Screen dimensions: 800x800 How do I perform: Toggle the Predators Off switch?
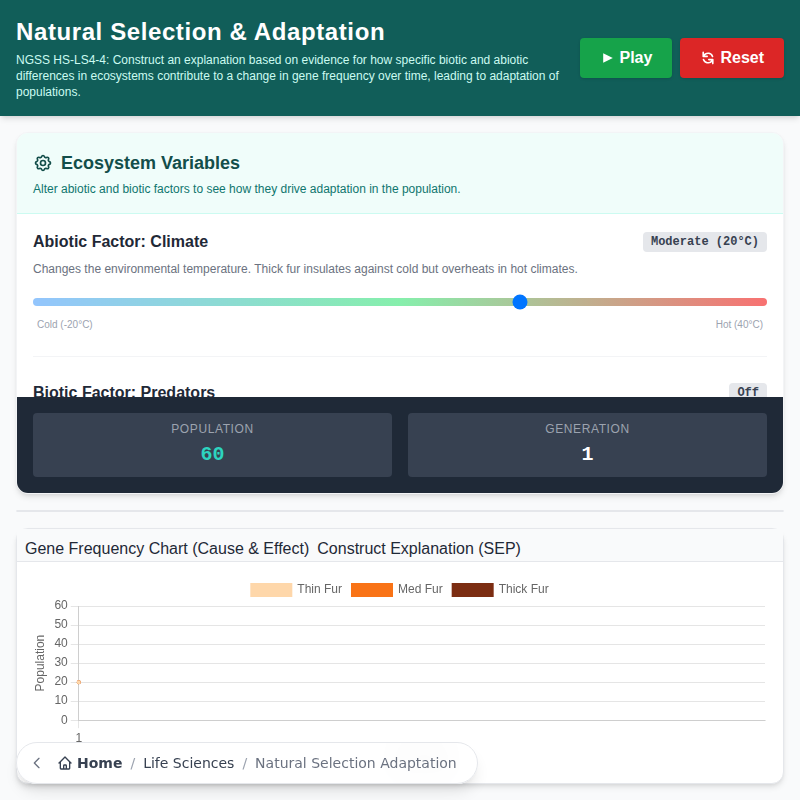coord(747,392)
